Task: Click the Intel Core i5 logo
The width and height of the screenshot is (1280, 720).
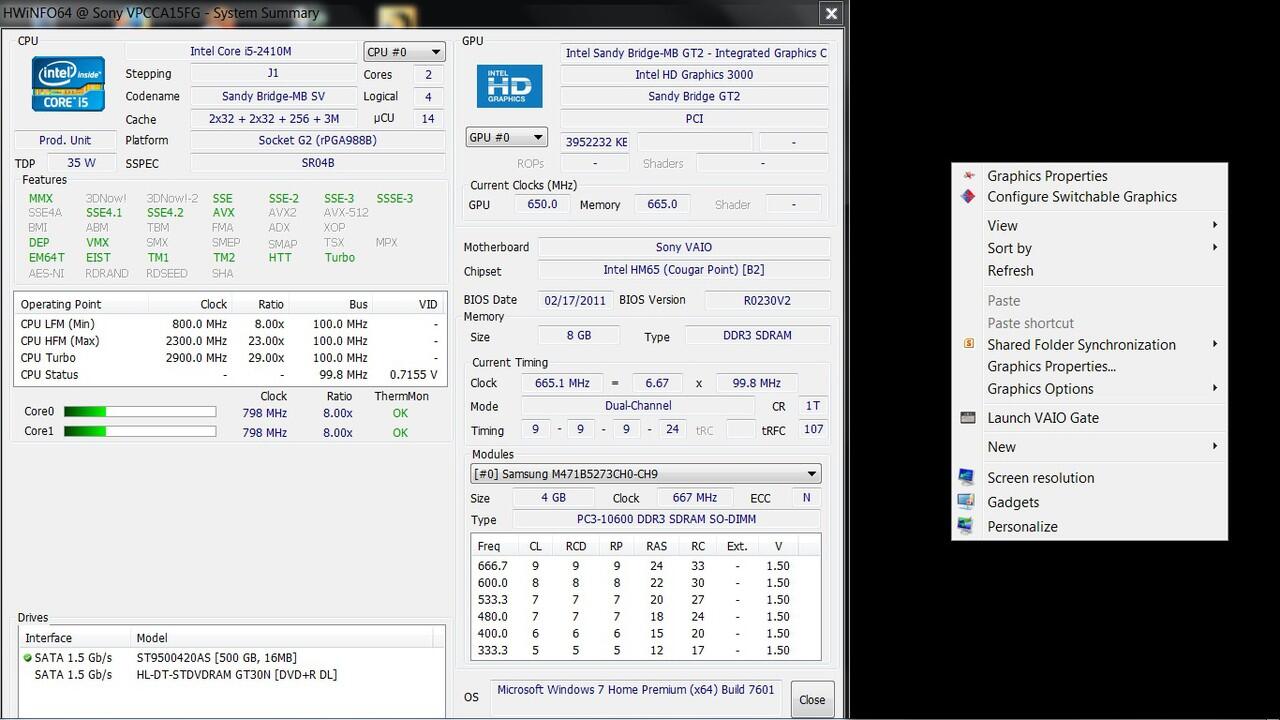Action: [68, 84]
